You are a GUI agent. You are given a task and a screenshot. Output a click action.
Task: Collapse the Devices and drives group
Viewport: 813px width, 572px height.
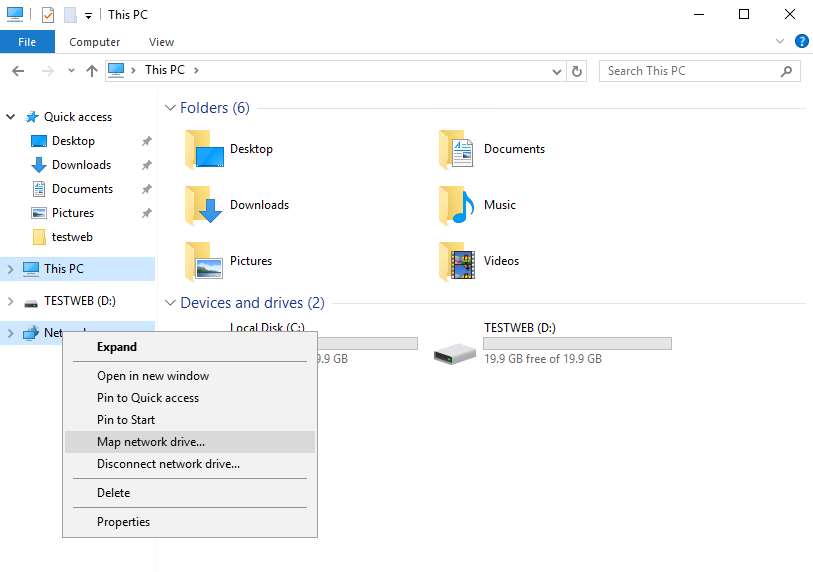coord(170,303)
